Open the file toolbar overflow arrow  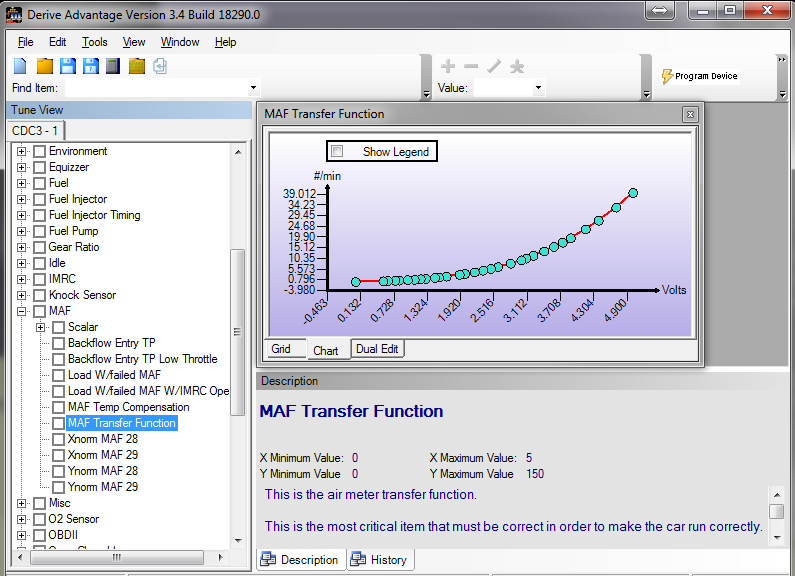(426, 94)
